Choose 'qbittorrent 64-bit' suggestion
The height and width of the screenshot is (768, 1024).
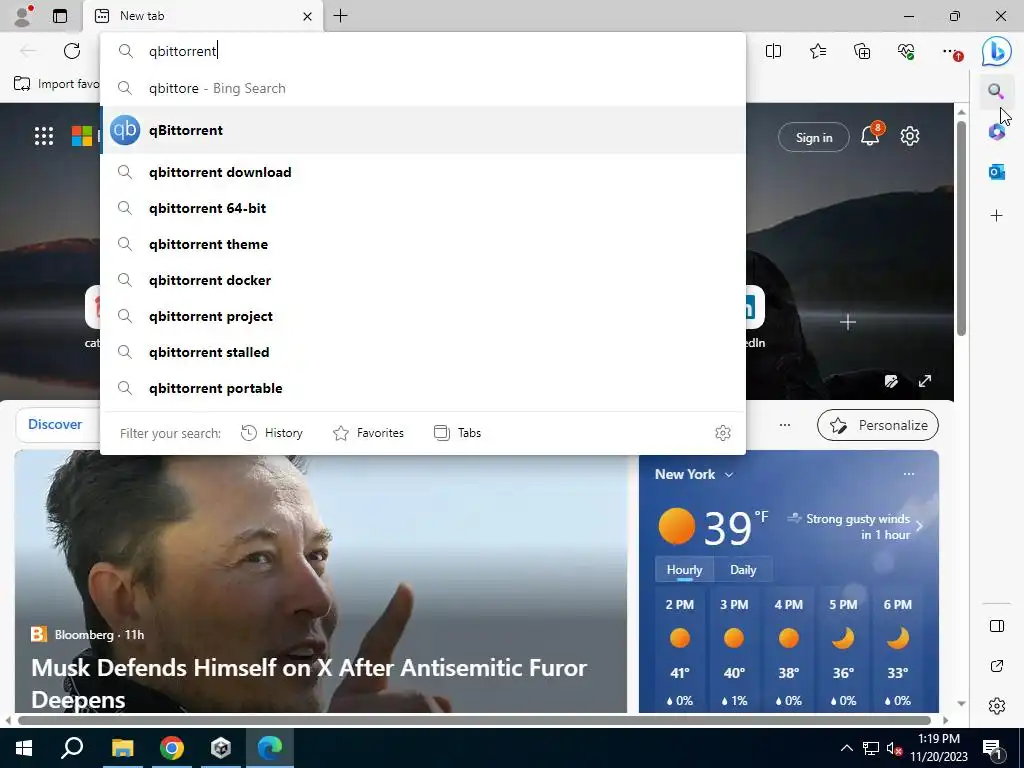click(x=423, y=208)
